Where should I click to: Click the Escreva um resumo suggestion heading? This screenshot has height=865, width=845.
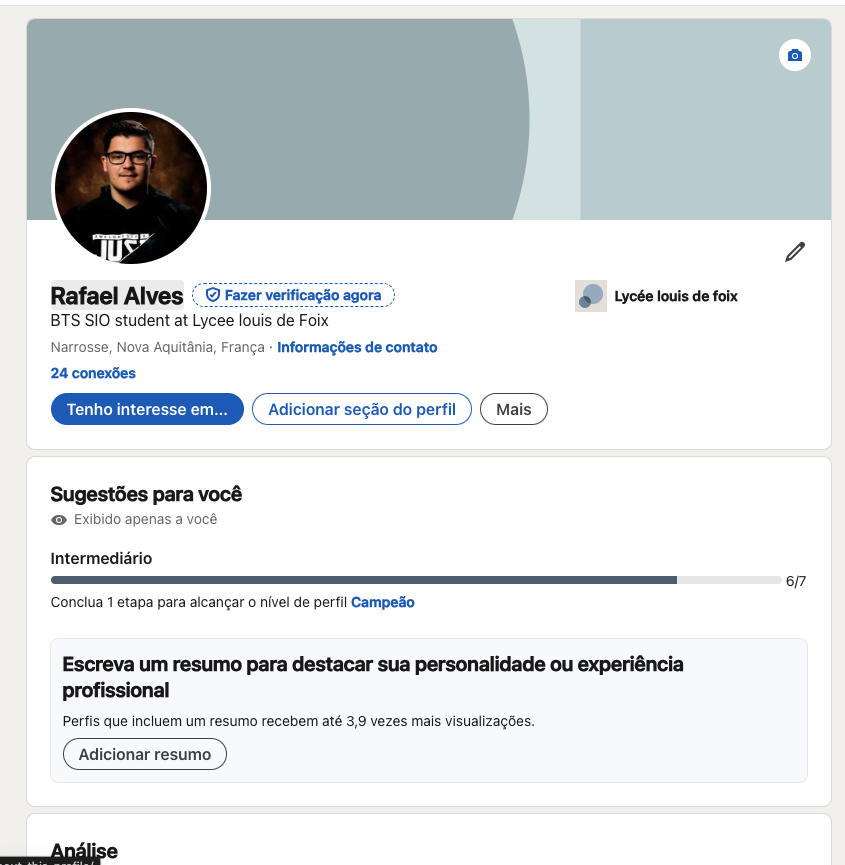point(373,677)
